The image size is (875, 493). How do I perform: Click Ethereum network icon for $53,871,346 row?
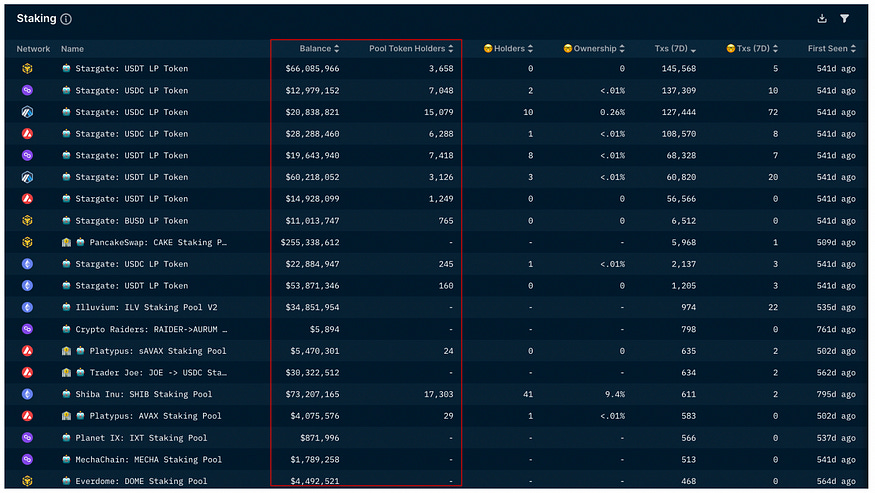coord(27,286)
